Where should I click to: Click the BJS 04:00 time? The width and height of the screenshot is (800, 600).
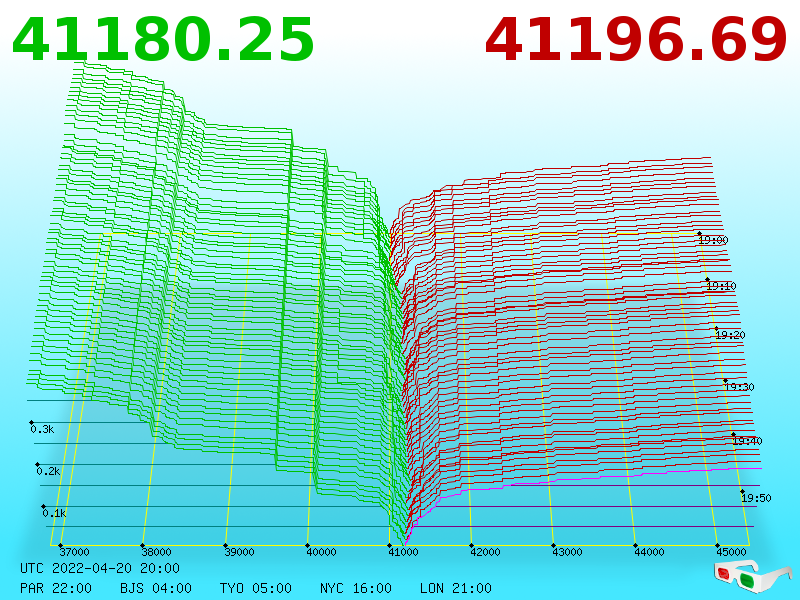coord(156,588)
